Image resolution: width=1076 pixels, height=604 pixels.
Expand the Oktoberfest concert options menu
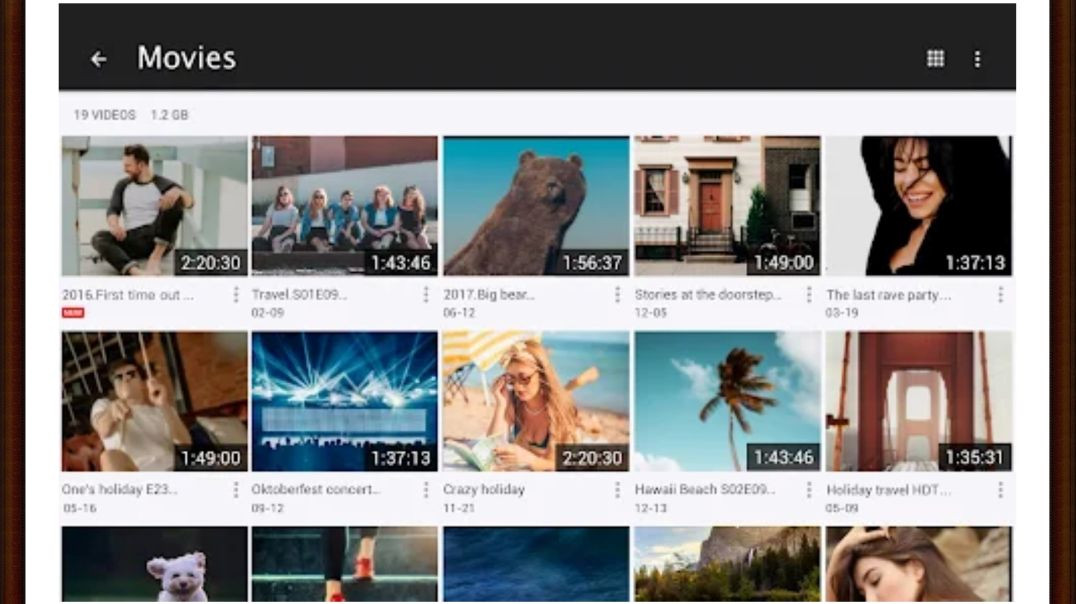[x=426, y=490]
